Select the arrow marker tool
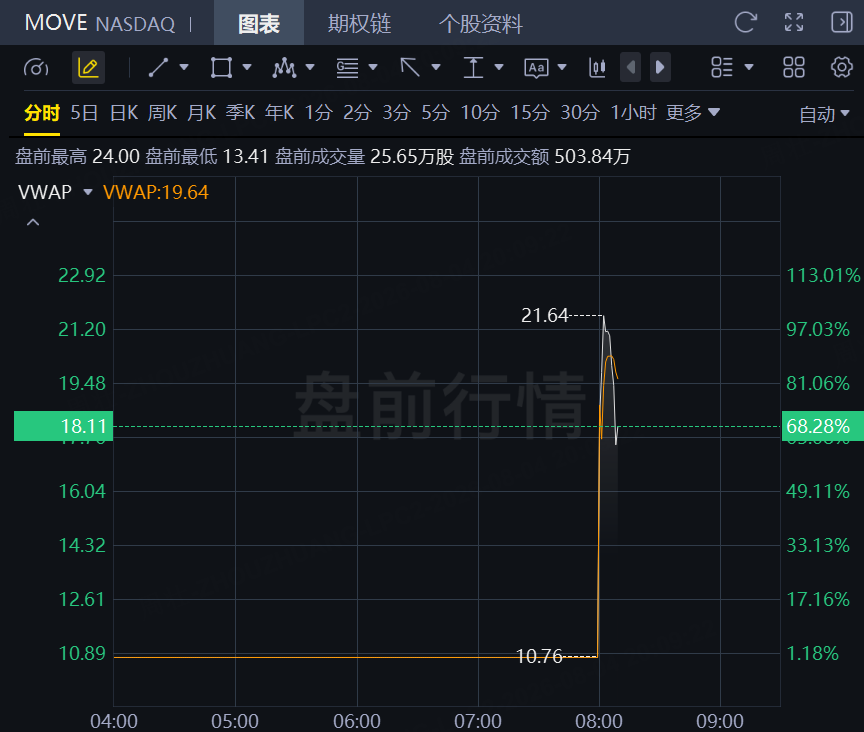Screen dimensions: 864x732 click(x=410, y=67)
